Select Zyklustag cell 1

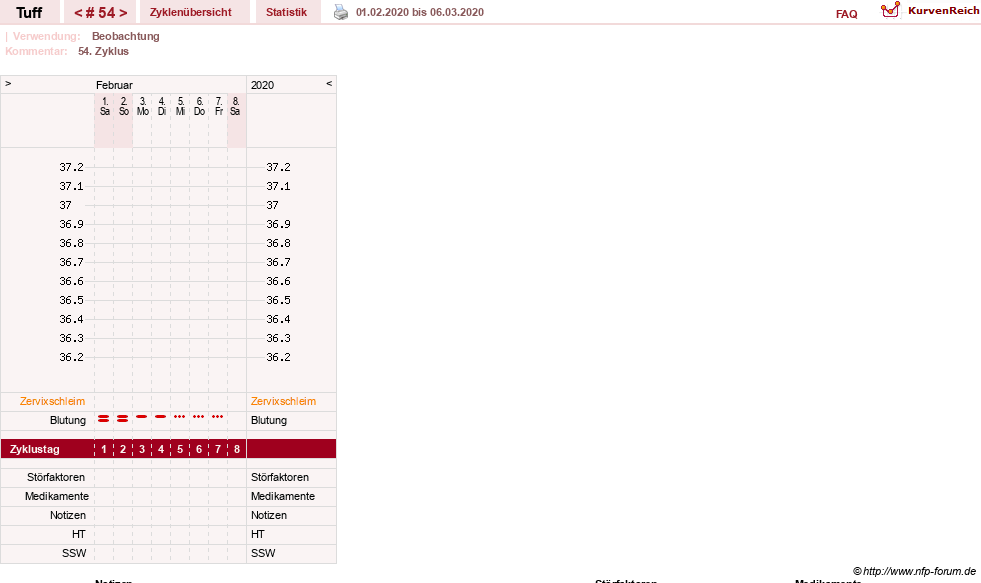coord(104,449)
